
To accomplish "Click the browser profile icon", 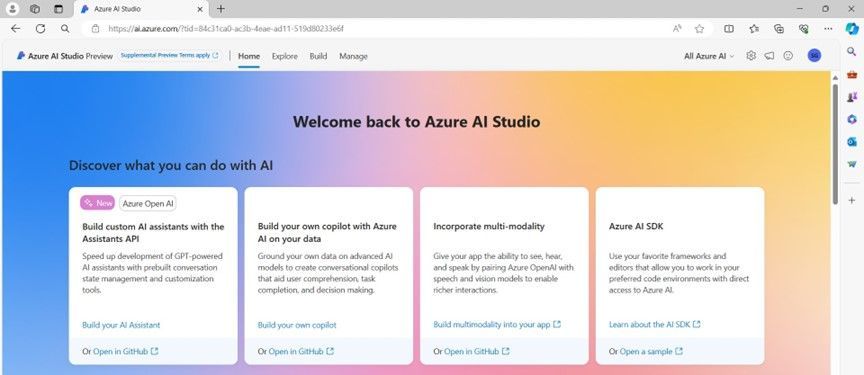I will (12, 9).
